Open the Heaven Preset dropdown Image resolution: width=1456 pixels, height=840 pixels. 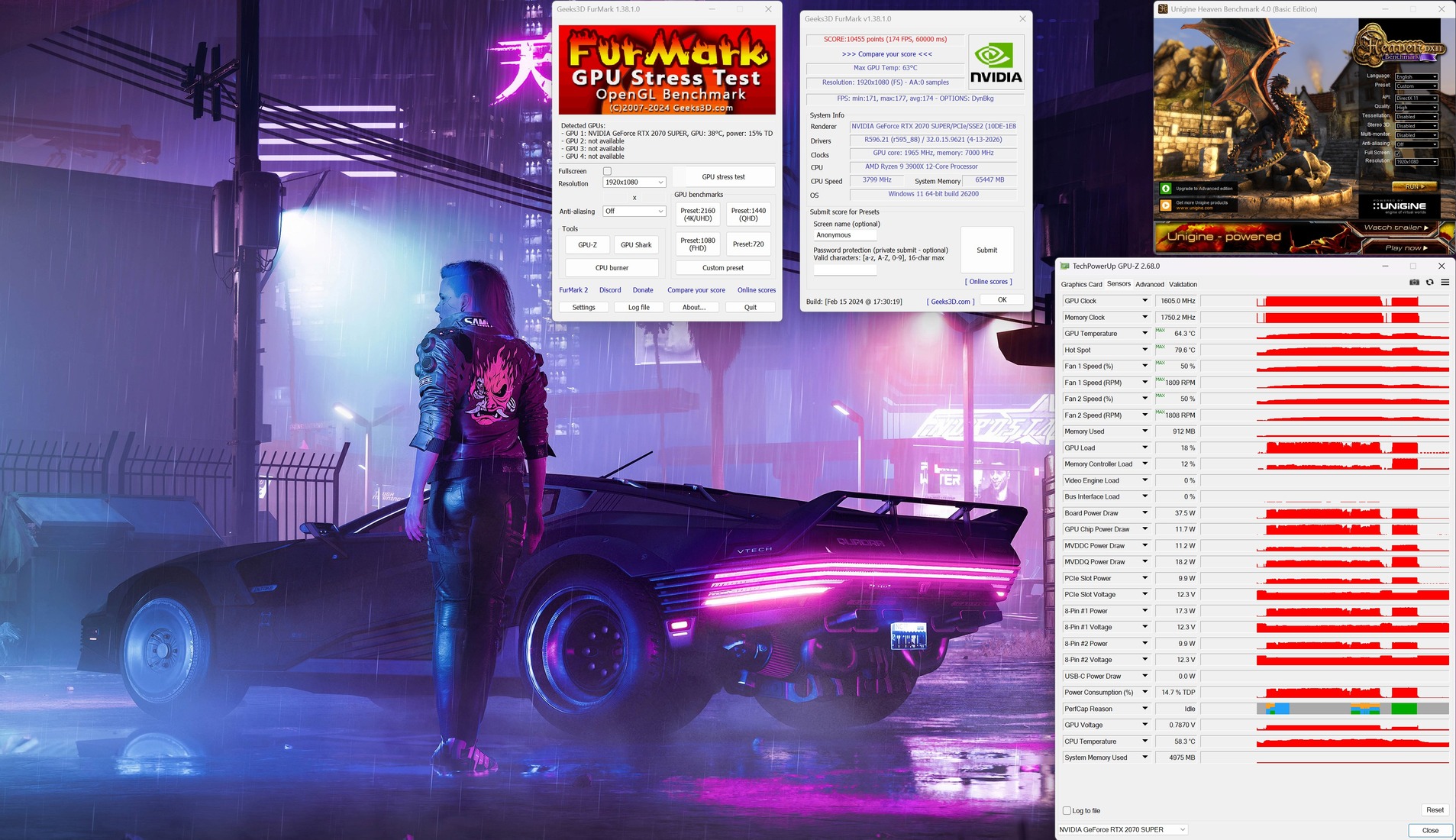coord(1416,86)
